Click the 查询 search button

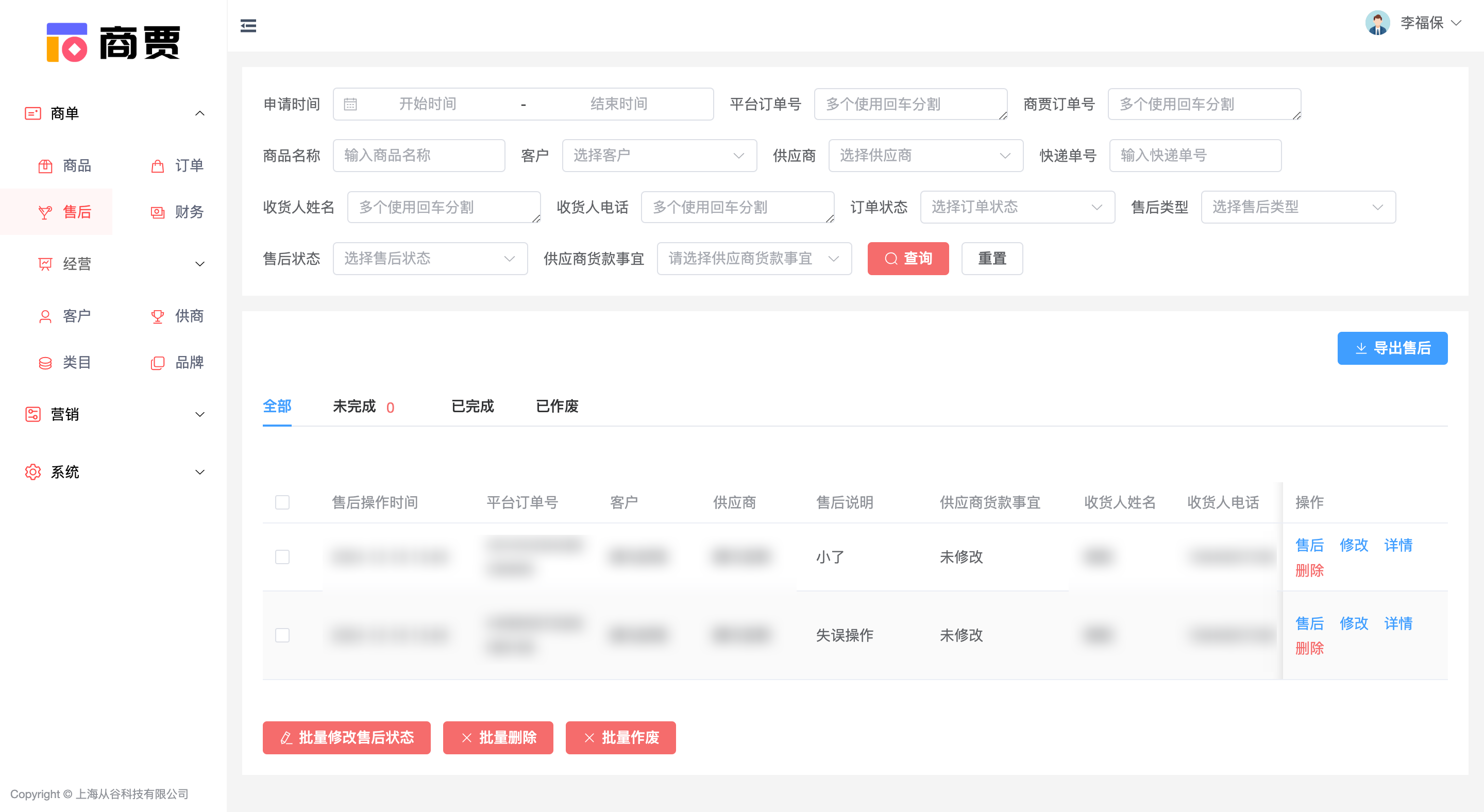908,259
